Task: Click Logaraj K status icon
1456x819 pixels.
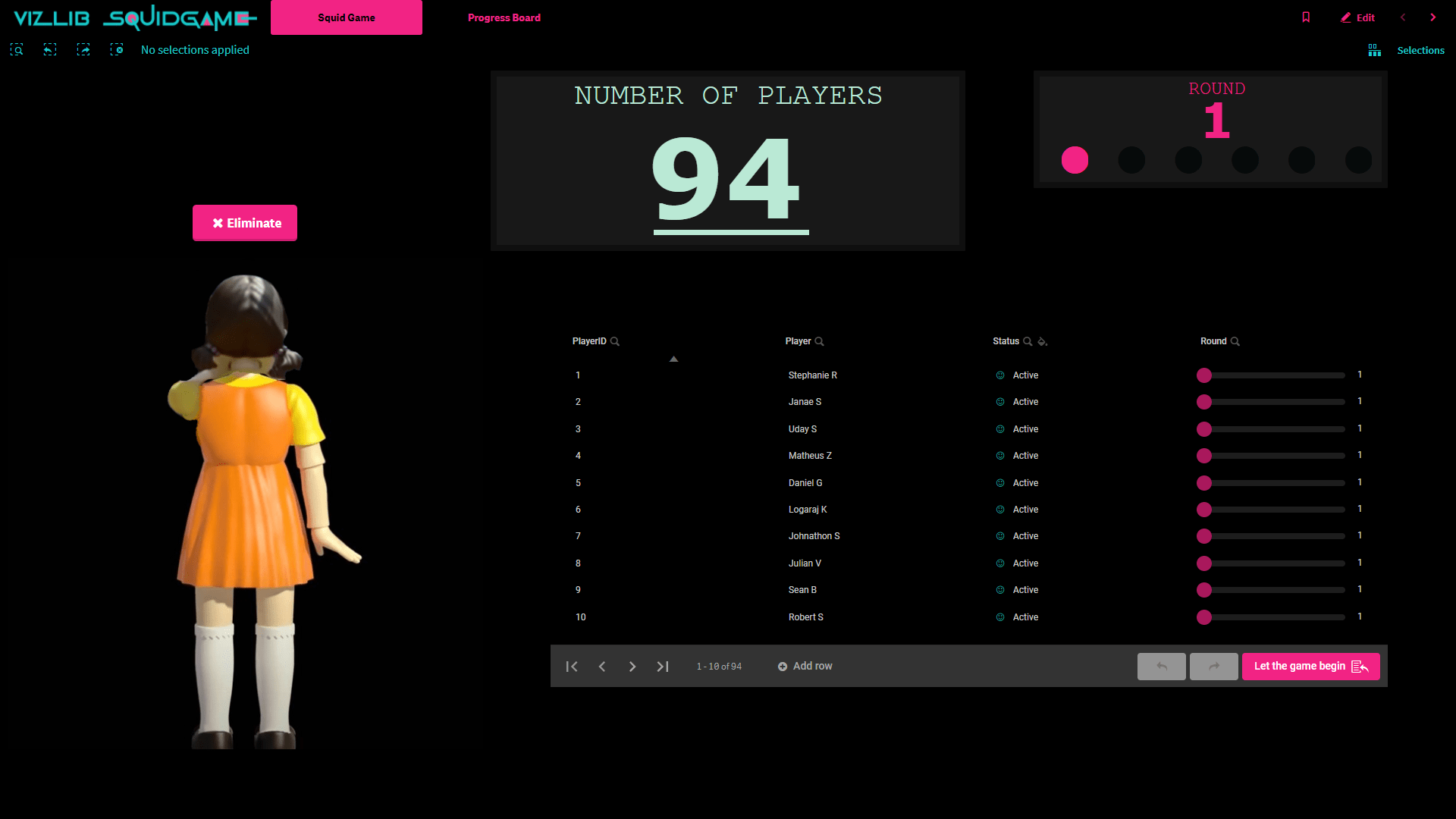Action: 1000,510
